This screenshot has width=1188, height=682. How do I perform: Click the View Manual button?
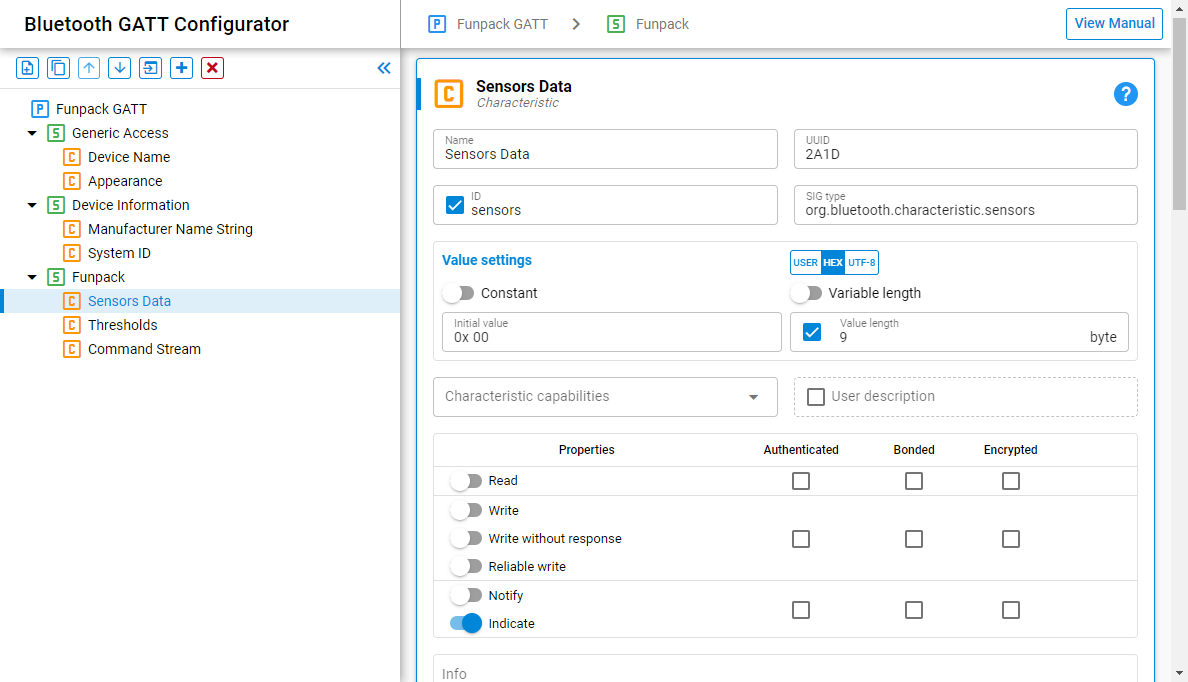(x=1114, y=24)
